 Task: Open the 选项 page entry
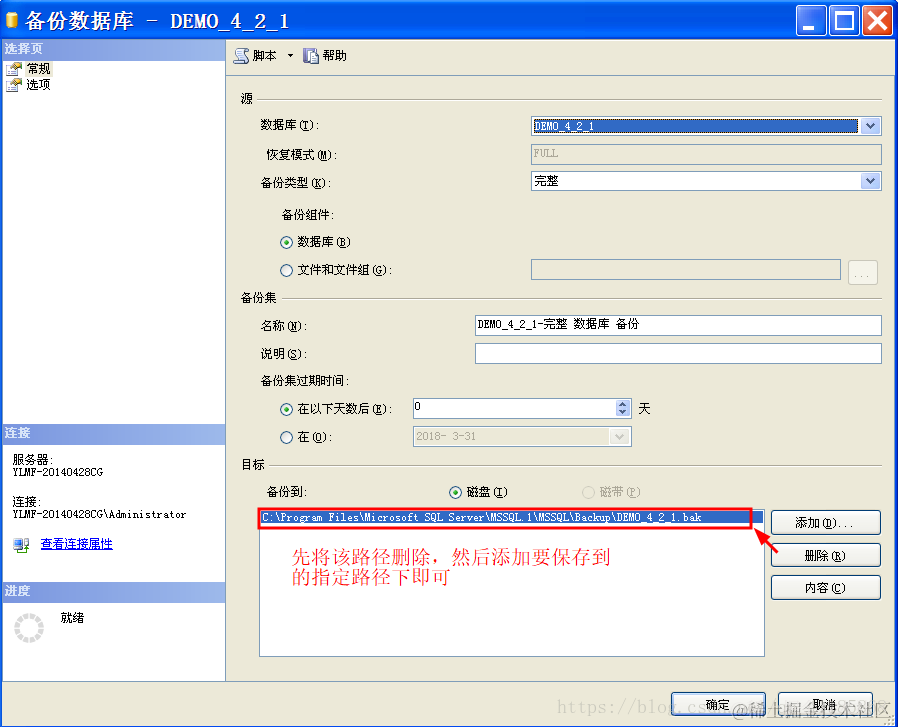(38, 85)
